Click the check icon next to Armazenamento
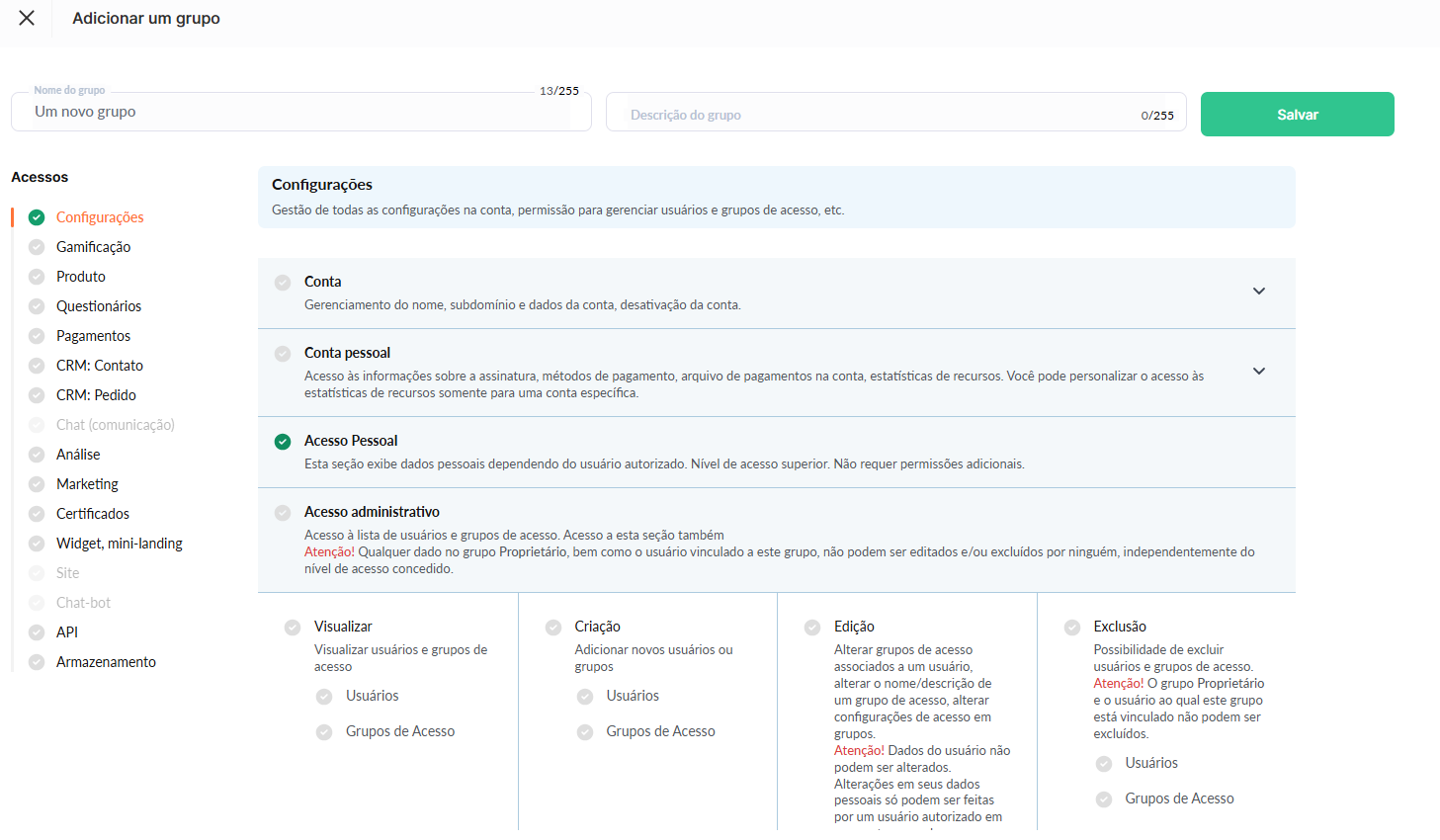 point(37,662)
